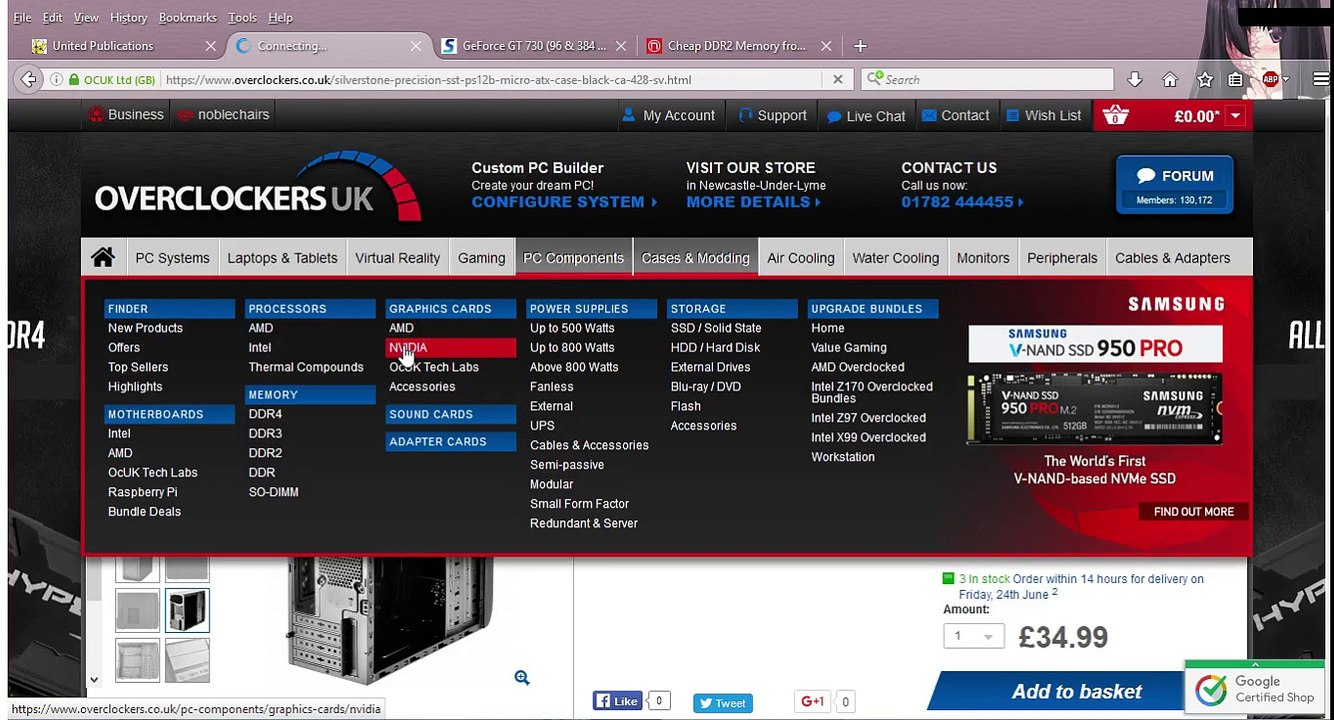Viewport: 1334px width, 720px height.
Task: Select the highlighted open-case product thumbnail
Action: point(188,611)
